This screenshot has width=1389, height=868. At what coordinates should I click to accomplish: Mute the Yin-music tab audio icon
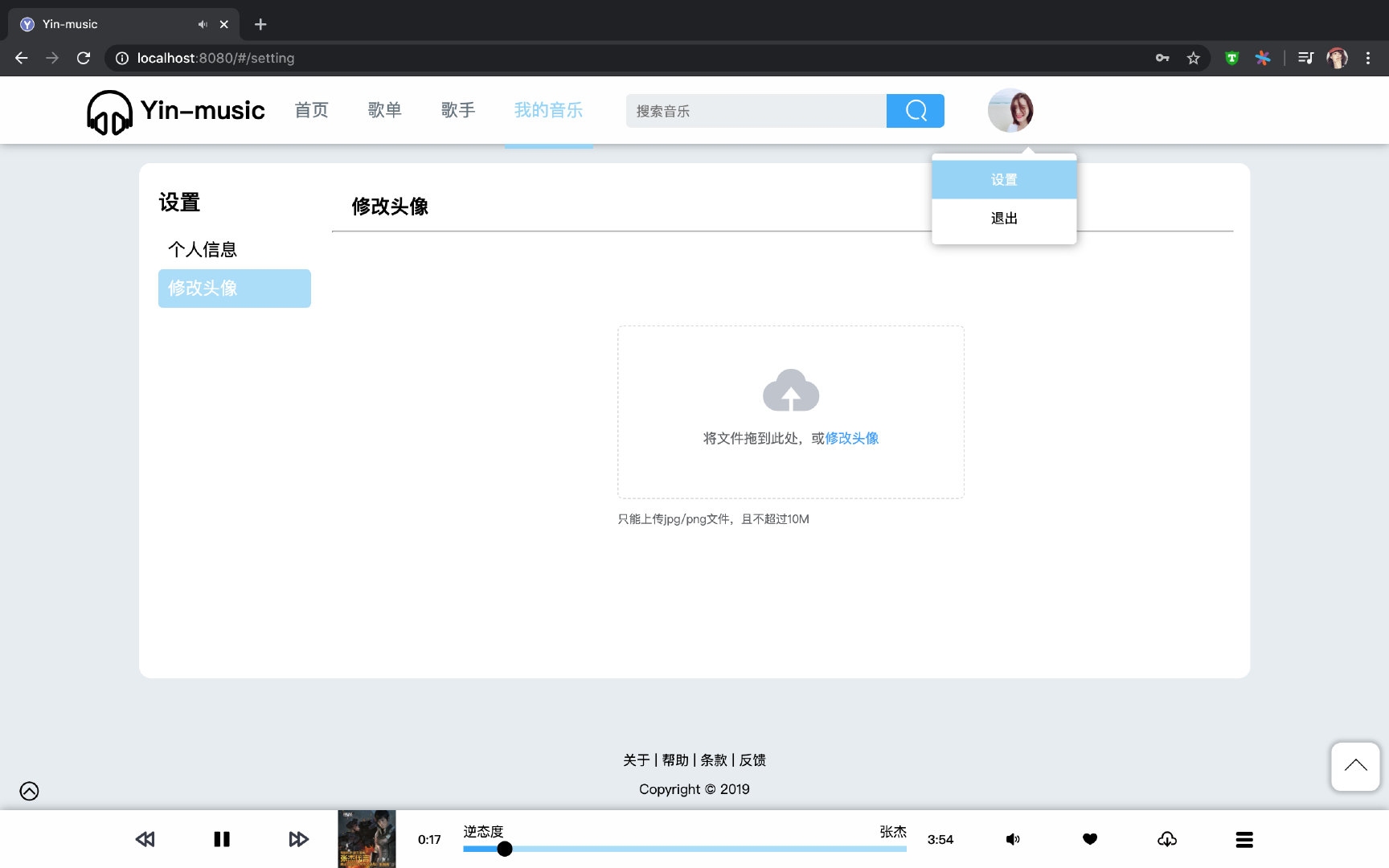point(203,24)
